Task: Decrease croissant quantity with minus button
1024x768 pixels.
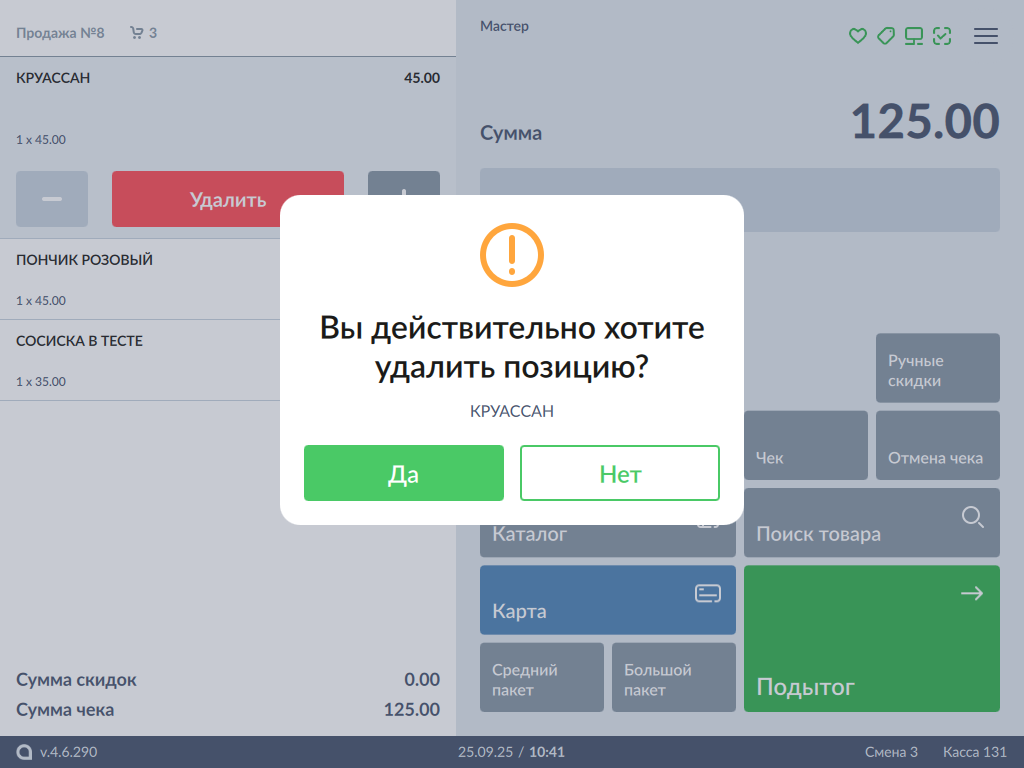Action: coord(52,199)
